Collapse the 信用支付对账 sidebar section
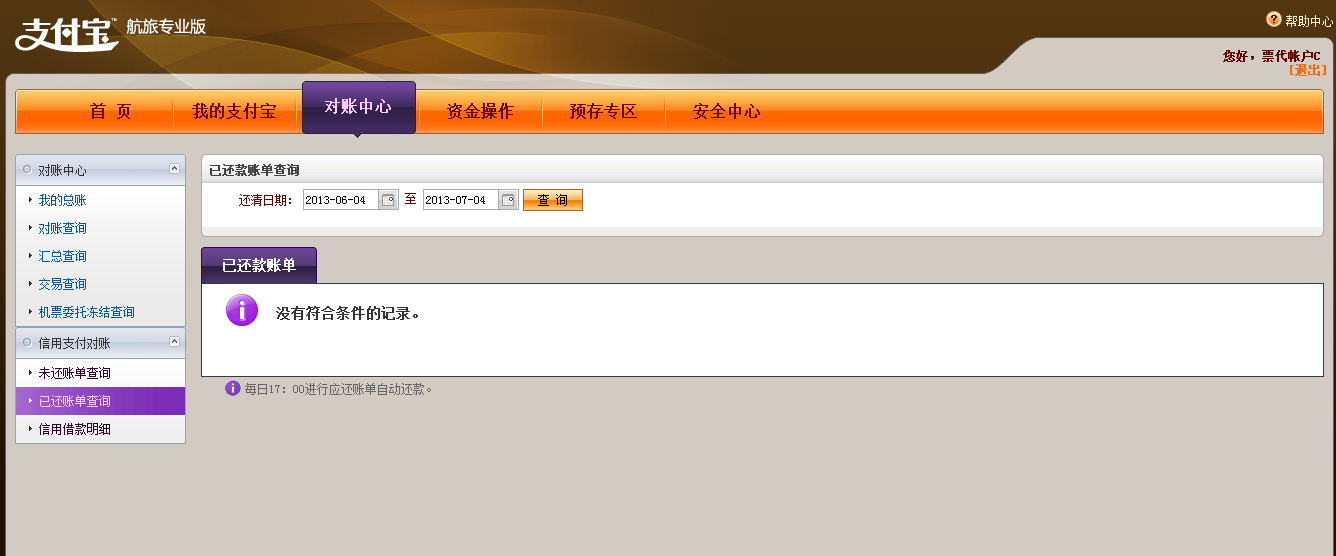The image size is (1336, 556). click(x=175, y=342)
